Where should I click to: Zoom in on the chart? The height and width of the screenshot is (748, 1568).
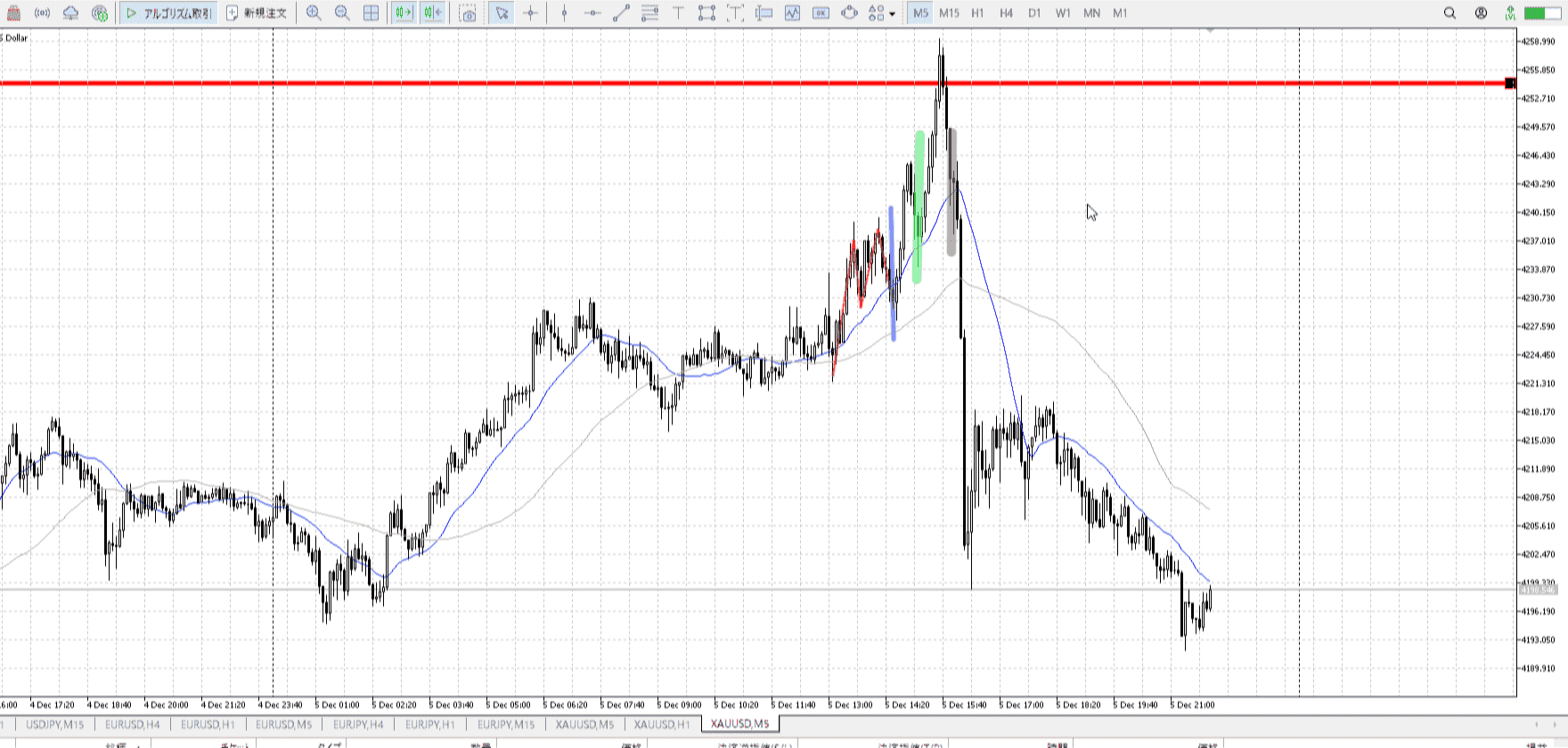tap(314, 13)
